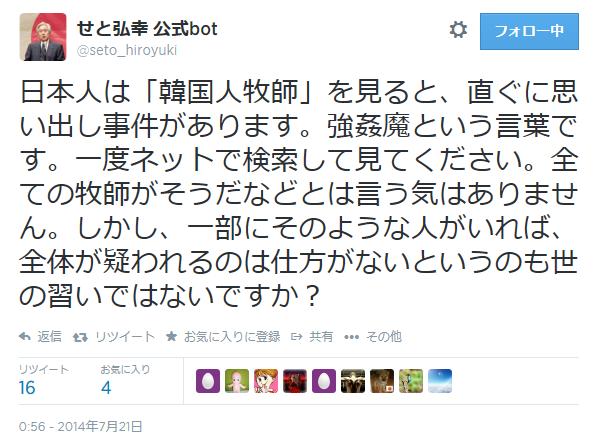Click the リツイート retweet arrows icon
The height and width of the screenshot is (444, 593).
[x=80, y=337]
